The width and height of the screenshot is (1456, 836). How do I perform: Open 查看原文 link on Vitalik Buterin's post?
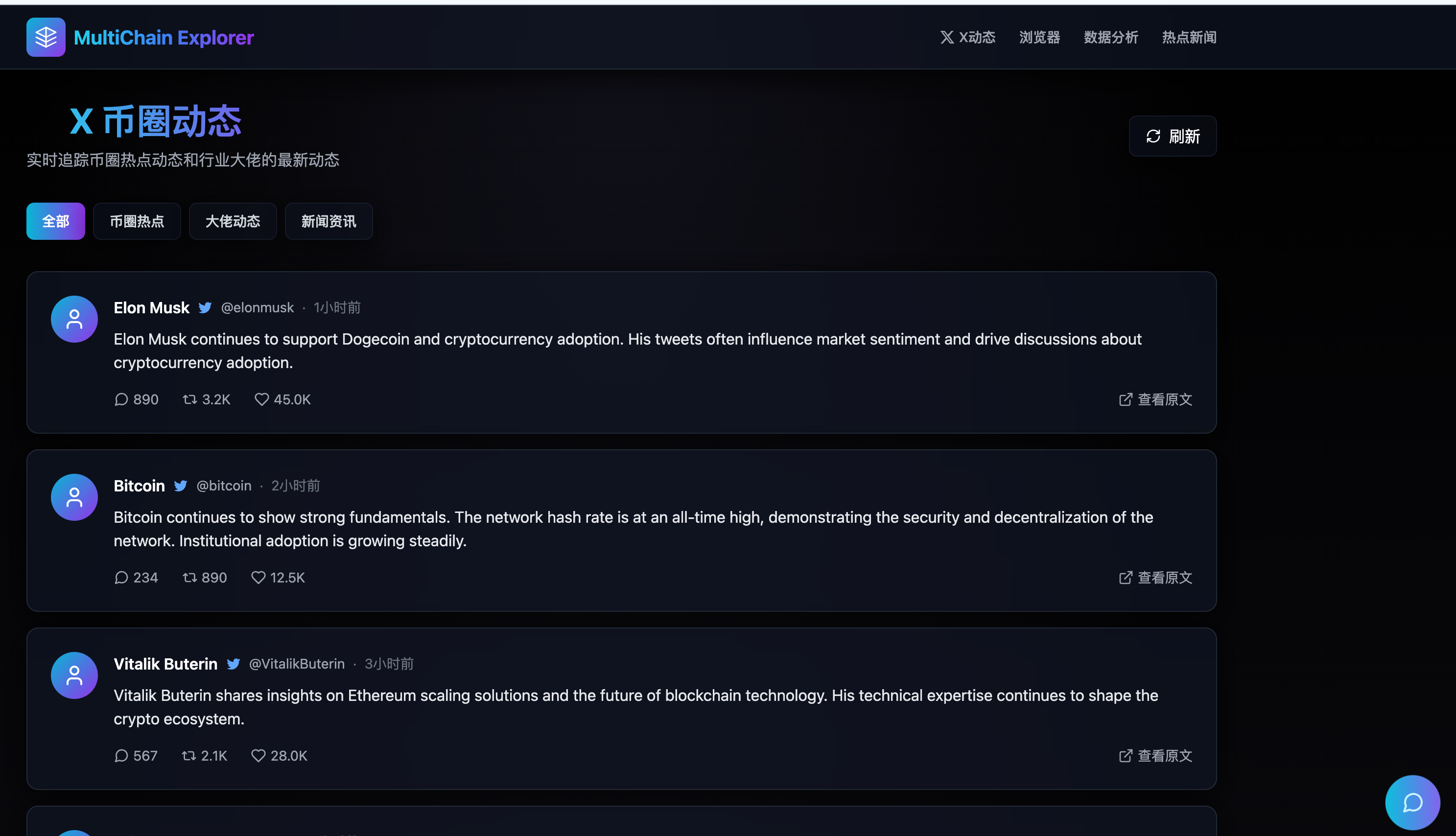coord(1155,756)
